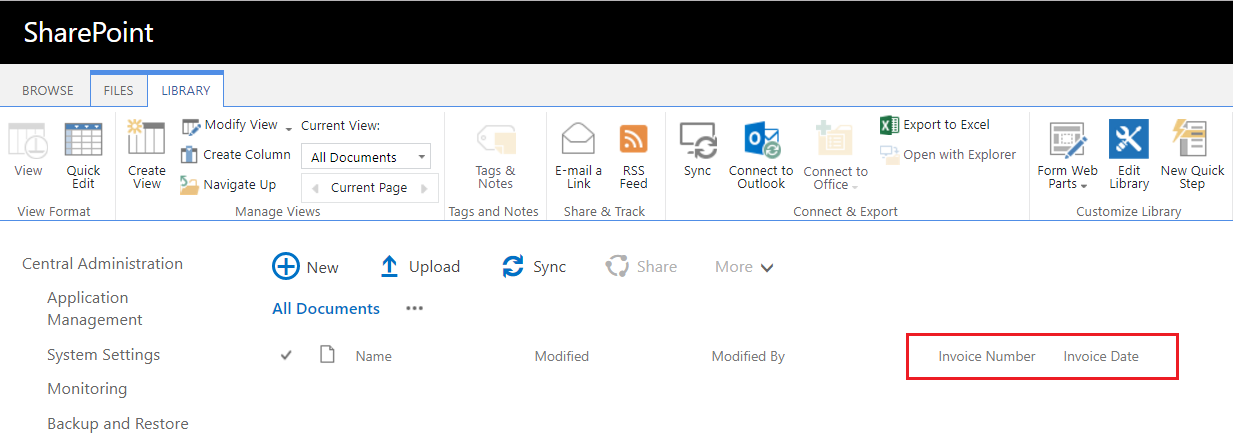Switch to the FILES tab
Image resolution: width=1233 pixels, height=443 pixels.
tap(119, 90)
